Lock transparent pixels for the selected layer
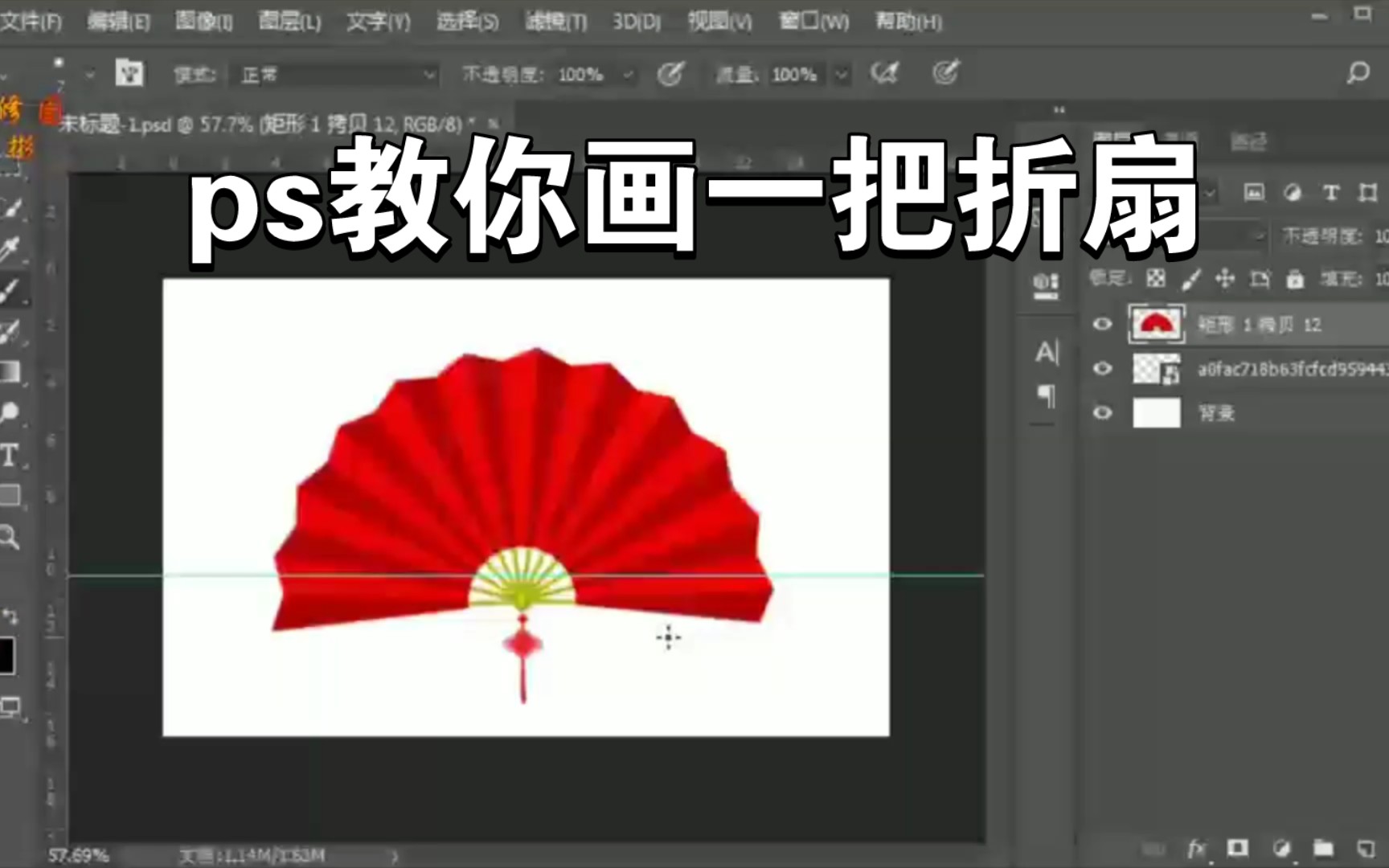Screen dimensions: 1389x868 tap(1155, 279)
